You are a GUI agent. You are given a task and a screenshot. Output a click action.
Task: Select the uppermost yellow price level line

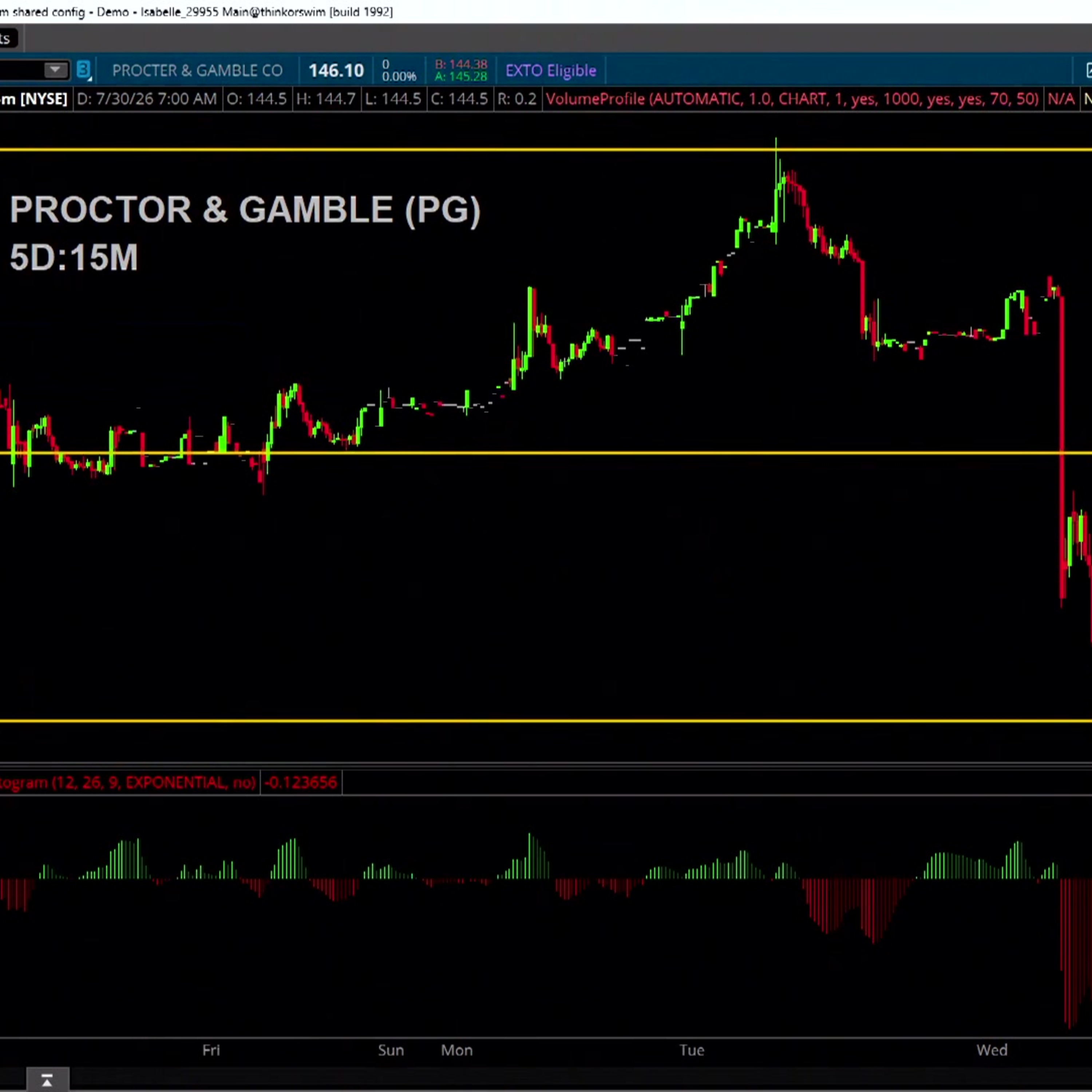(x=546, y=150)
